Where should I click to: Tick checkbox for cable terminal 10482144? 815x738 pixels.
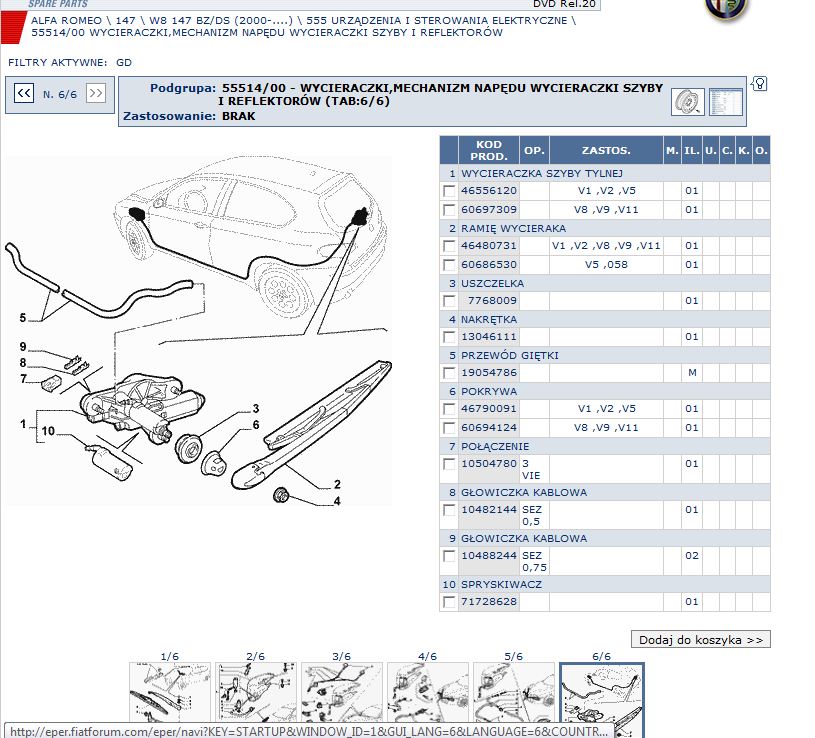(x=449, y=510)
